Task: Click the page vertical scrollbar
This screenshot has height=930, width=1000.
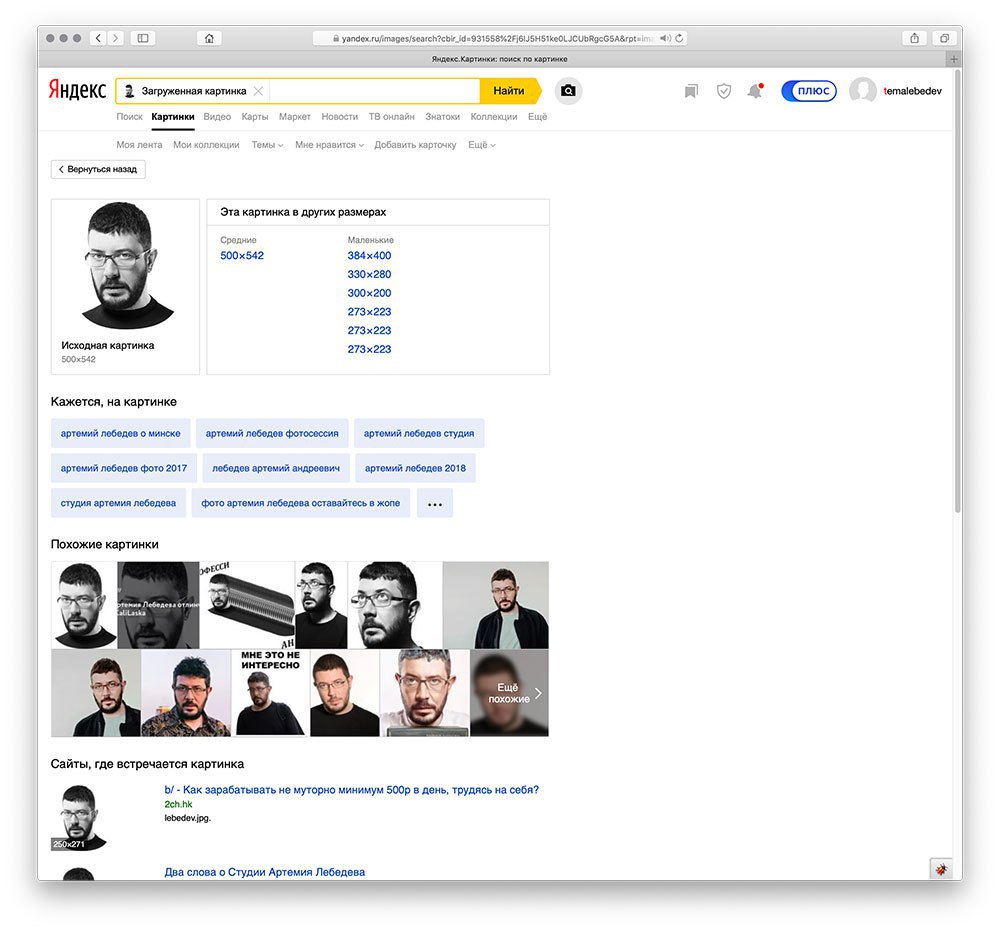Action: pos(957,290)
